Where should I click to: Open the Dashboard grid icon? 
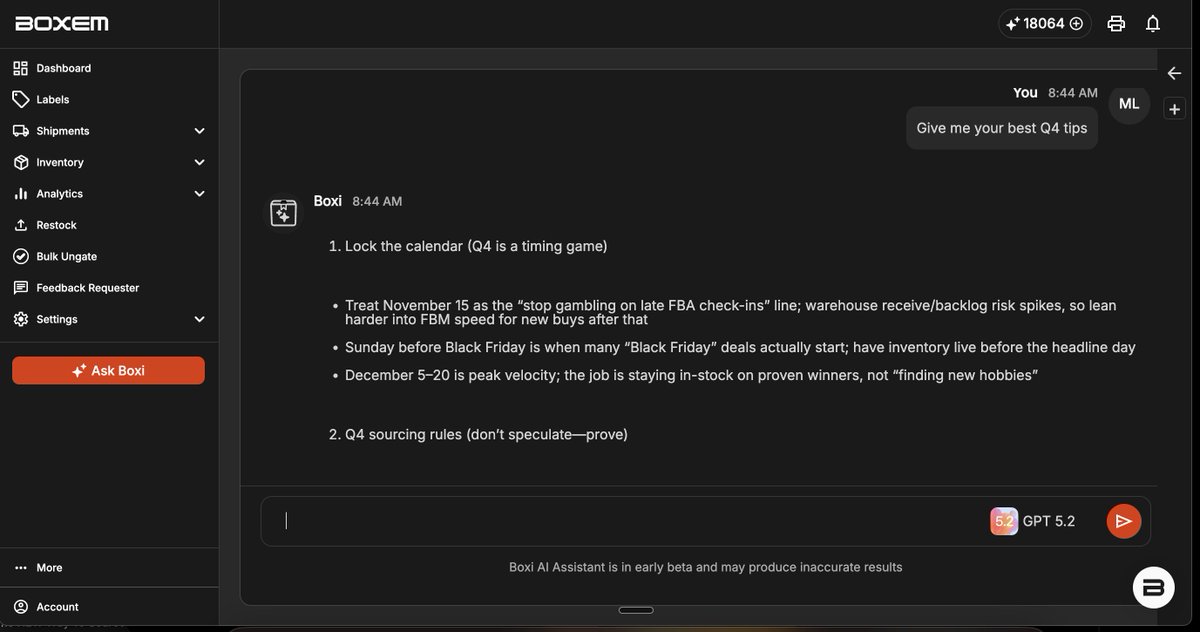click(20, 68)
